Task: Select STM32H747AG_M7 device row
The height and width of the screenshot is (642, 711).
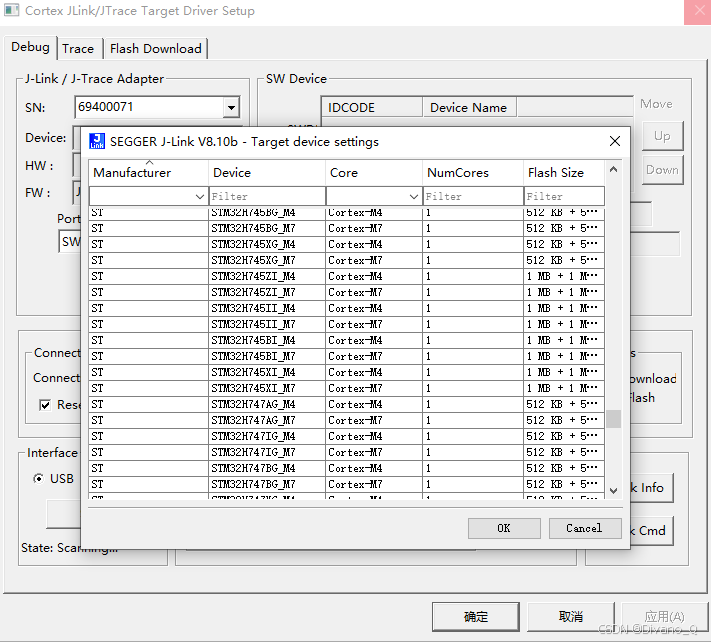Action: [x=346, y=420]
